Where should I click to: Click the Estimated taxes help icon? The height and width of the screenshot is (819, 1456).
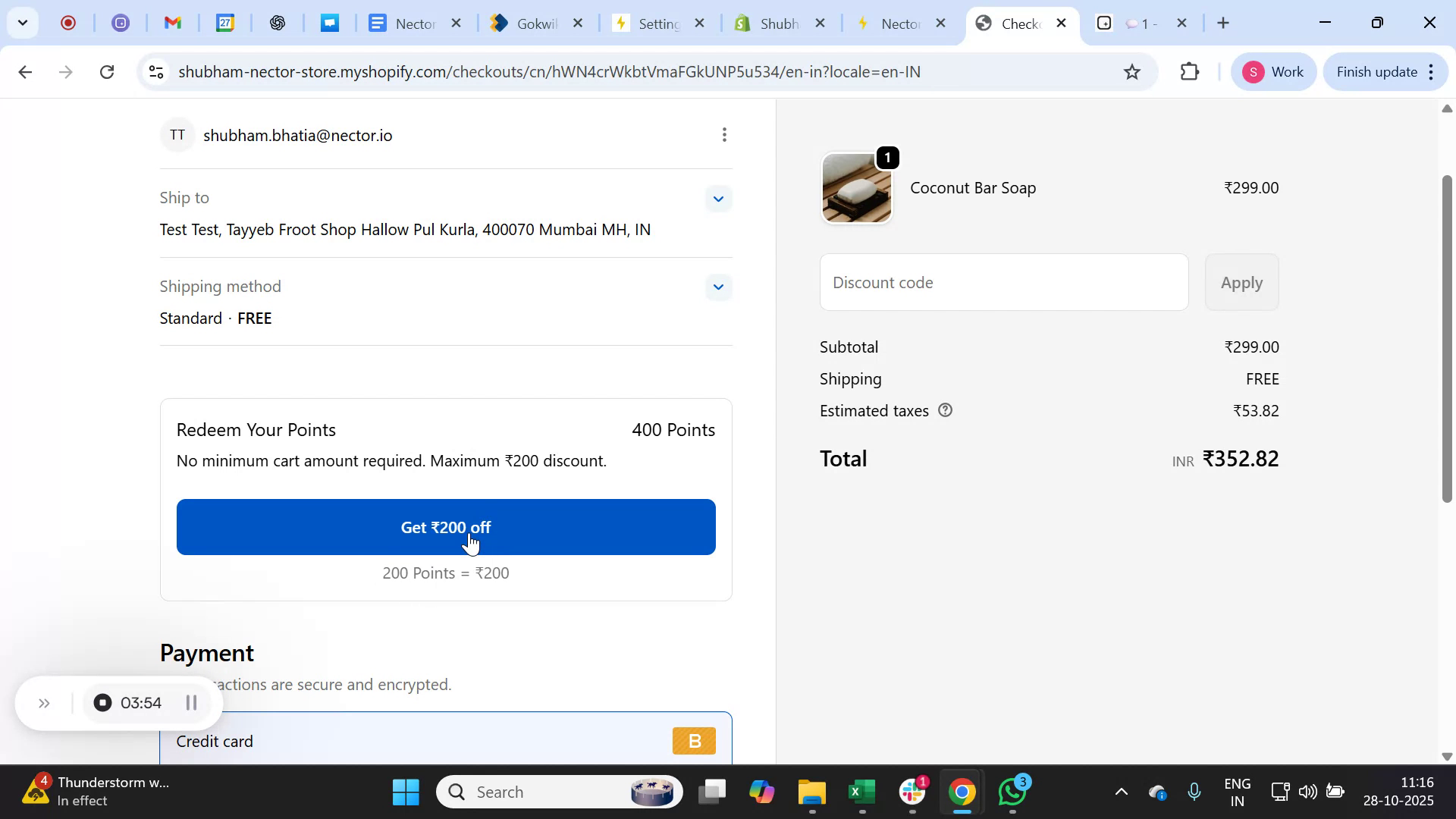(x=945, y=410)
